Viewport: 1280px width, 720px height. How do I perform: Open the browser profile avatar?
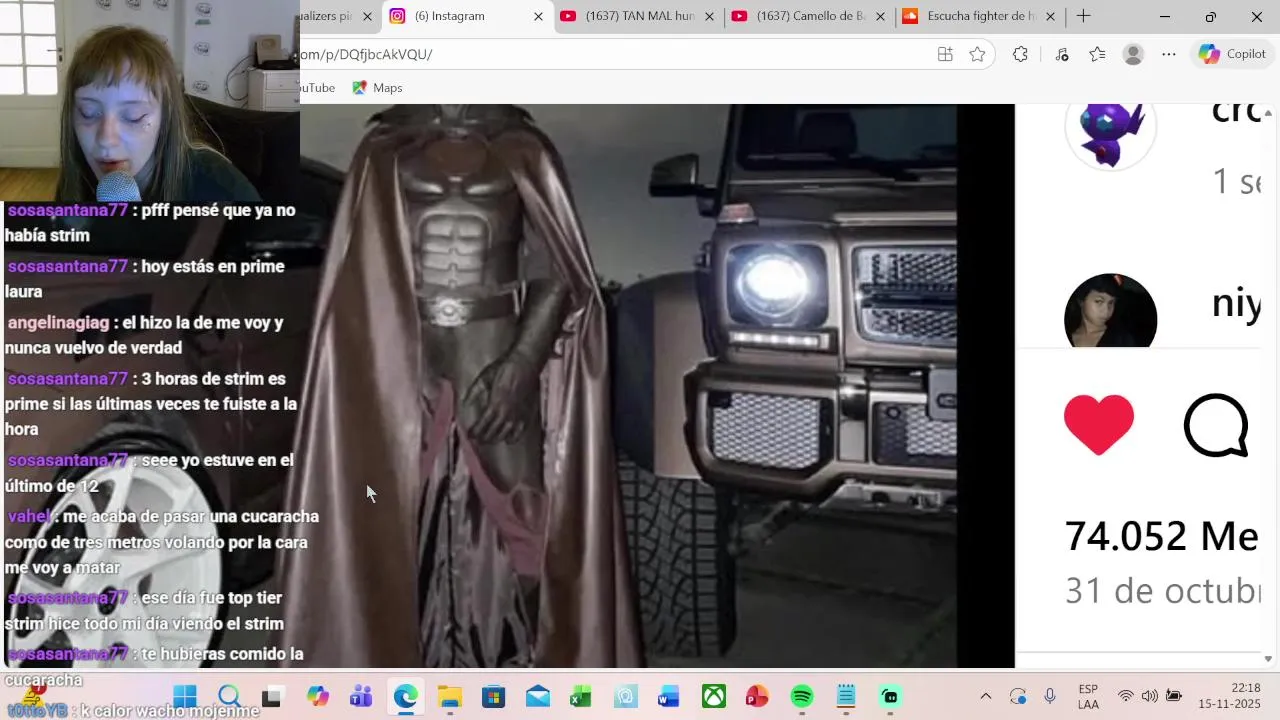pyautogui.click(x=1133, y=54)
